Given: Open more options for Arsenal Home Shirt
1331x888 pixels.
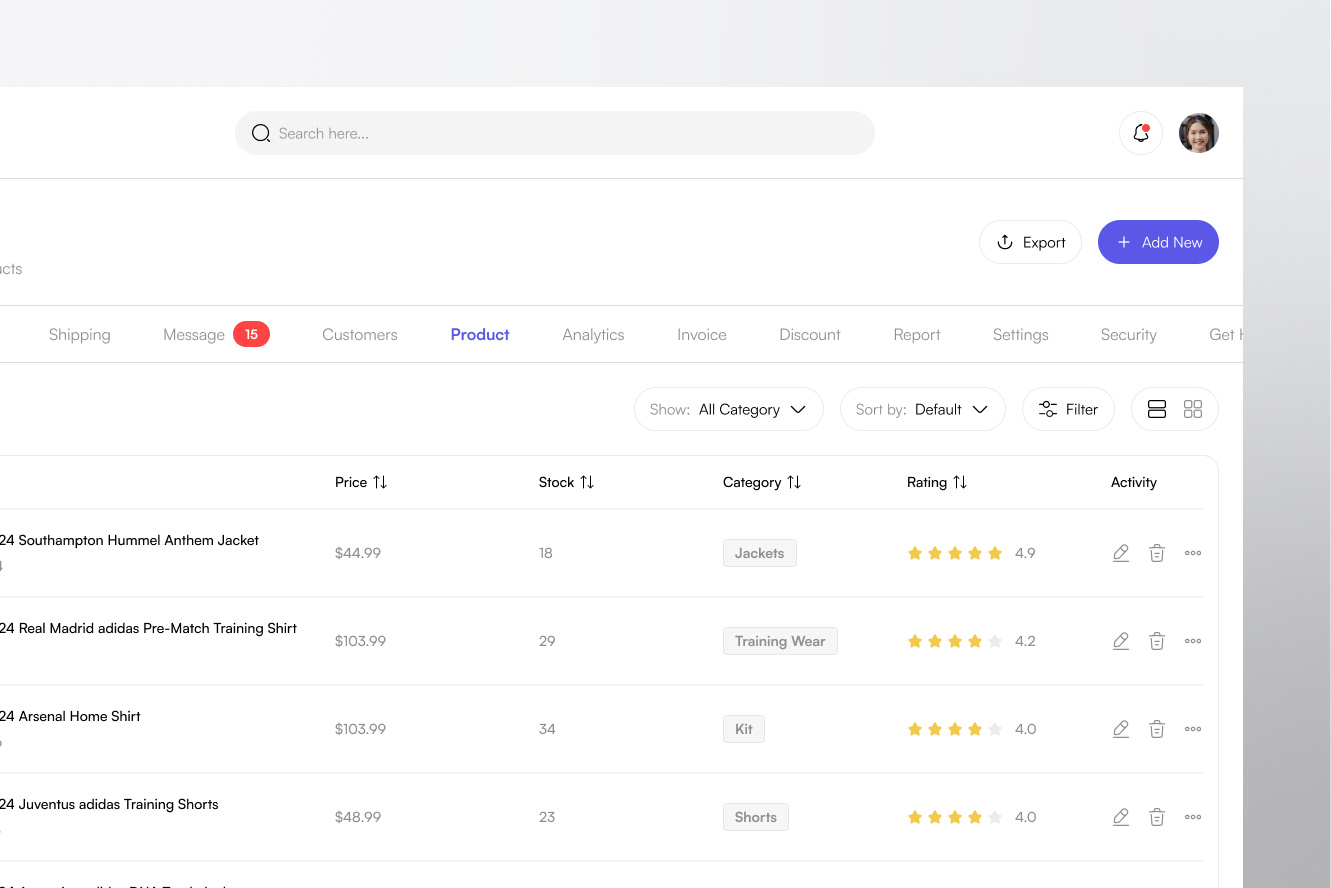Looking at the screenshot, I should [x=1193, y=729].
